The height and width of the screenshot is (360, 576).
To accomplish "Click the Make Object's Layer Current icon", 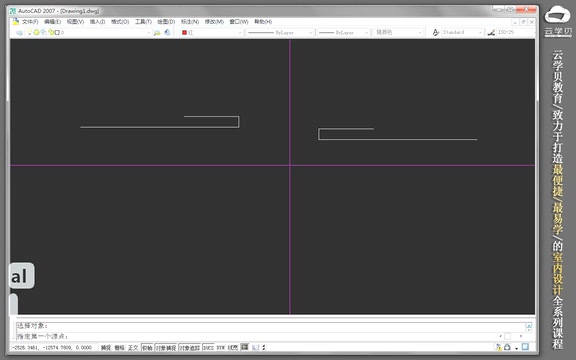I will coord(157,33).
